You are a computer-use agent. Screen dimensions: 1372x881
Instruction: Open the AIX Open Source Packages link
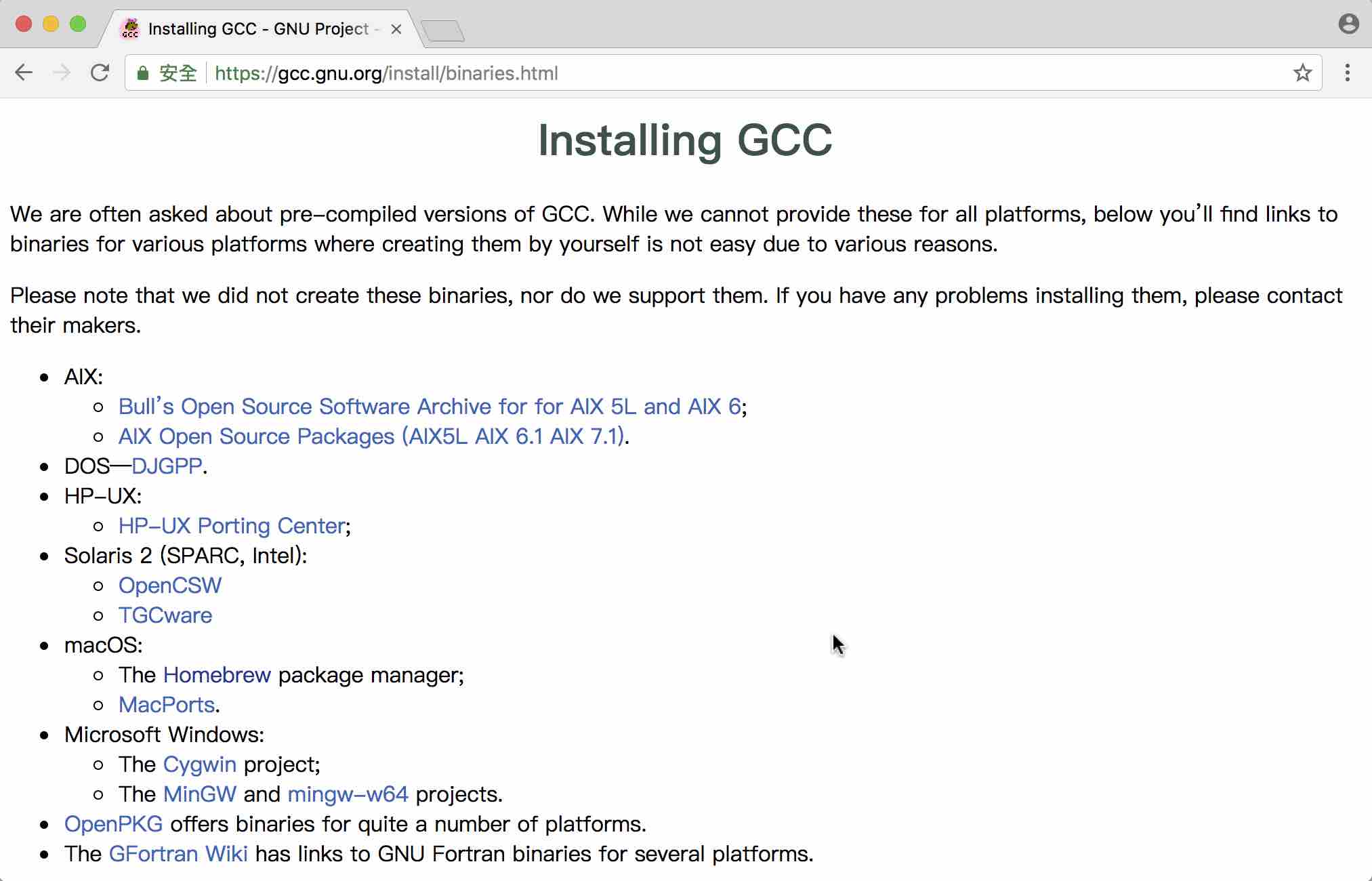(371, 436)
